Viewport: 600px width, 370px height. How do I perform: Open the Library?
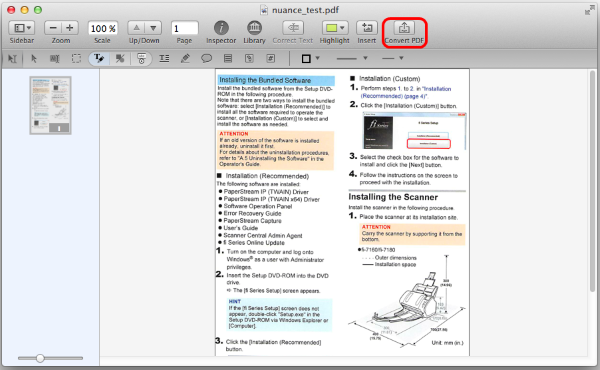click(x=254, y=28)
